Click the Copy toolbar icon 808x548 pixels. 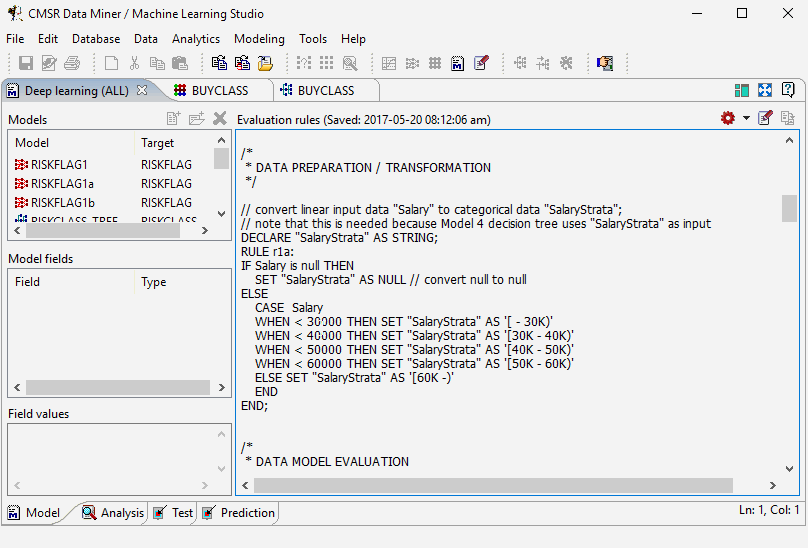[x=157, y=63]
